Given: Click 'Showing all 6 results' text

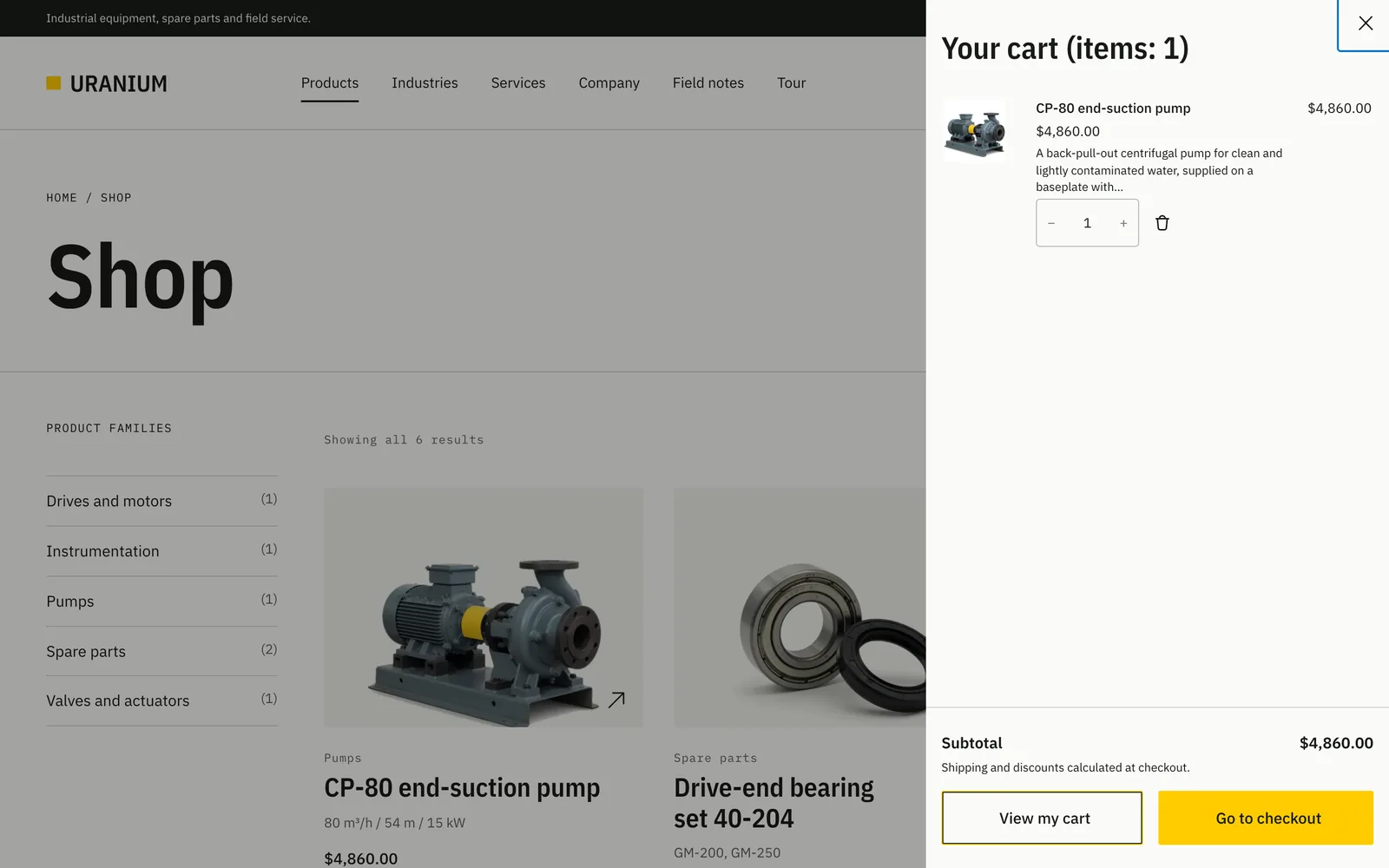Looking at the screenshot, I should coord(404,440).
